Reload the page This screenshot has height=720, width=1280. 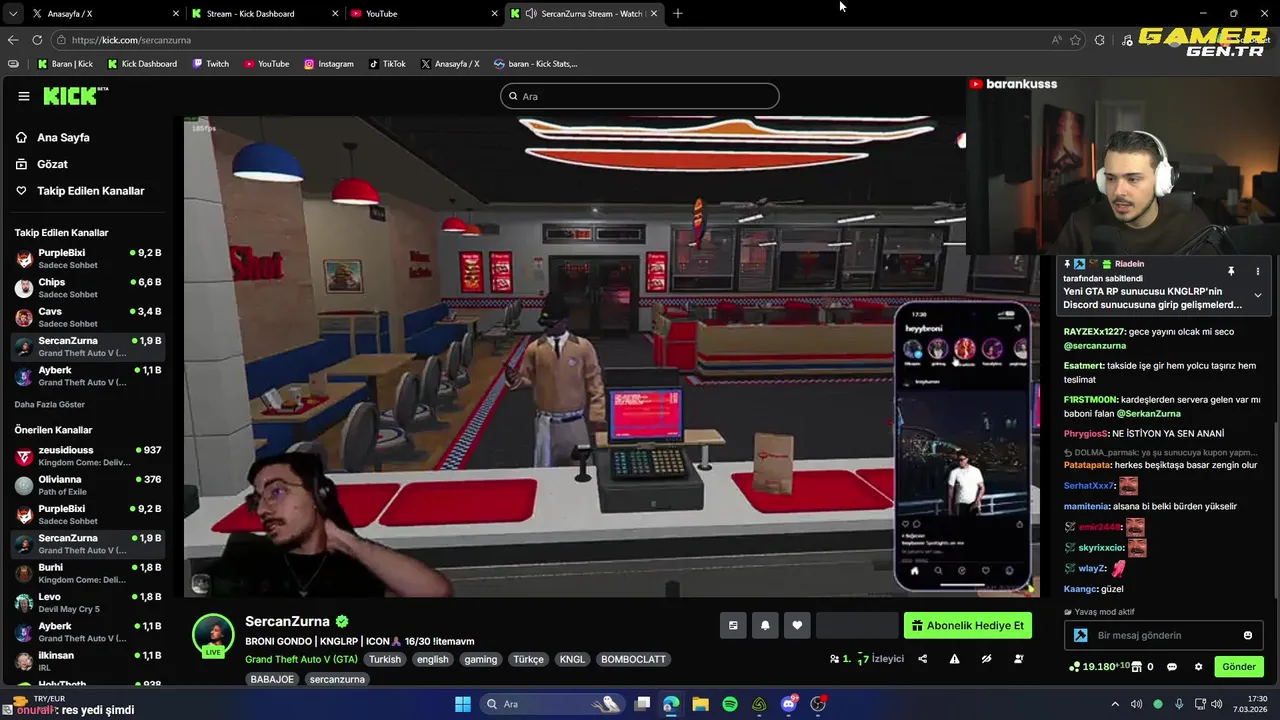tap(37, 40)
